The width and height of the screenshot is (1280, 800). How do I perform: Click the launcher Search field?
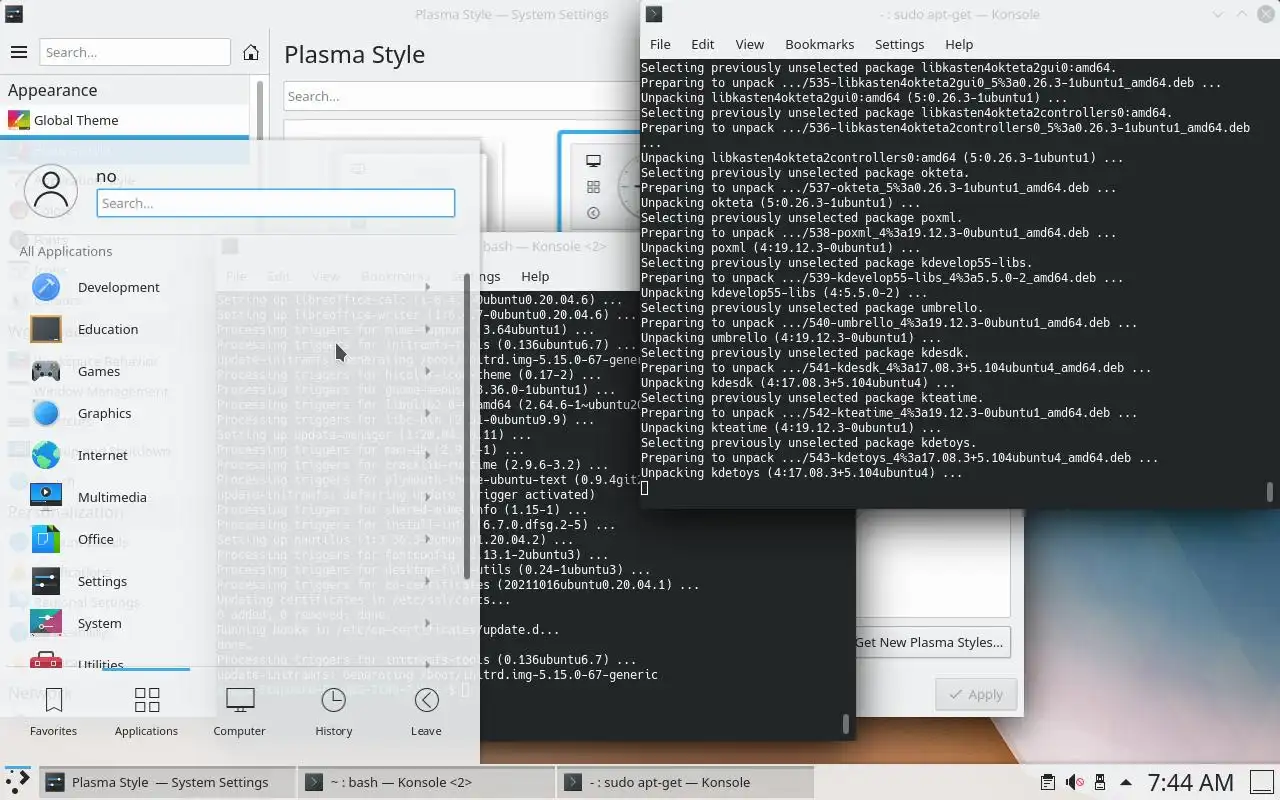pyautogui.click(x=276, y=203)
